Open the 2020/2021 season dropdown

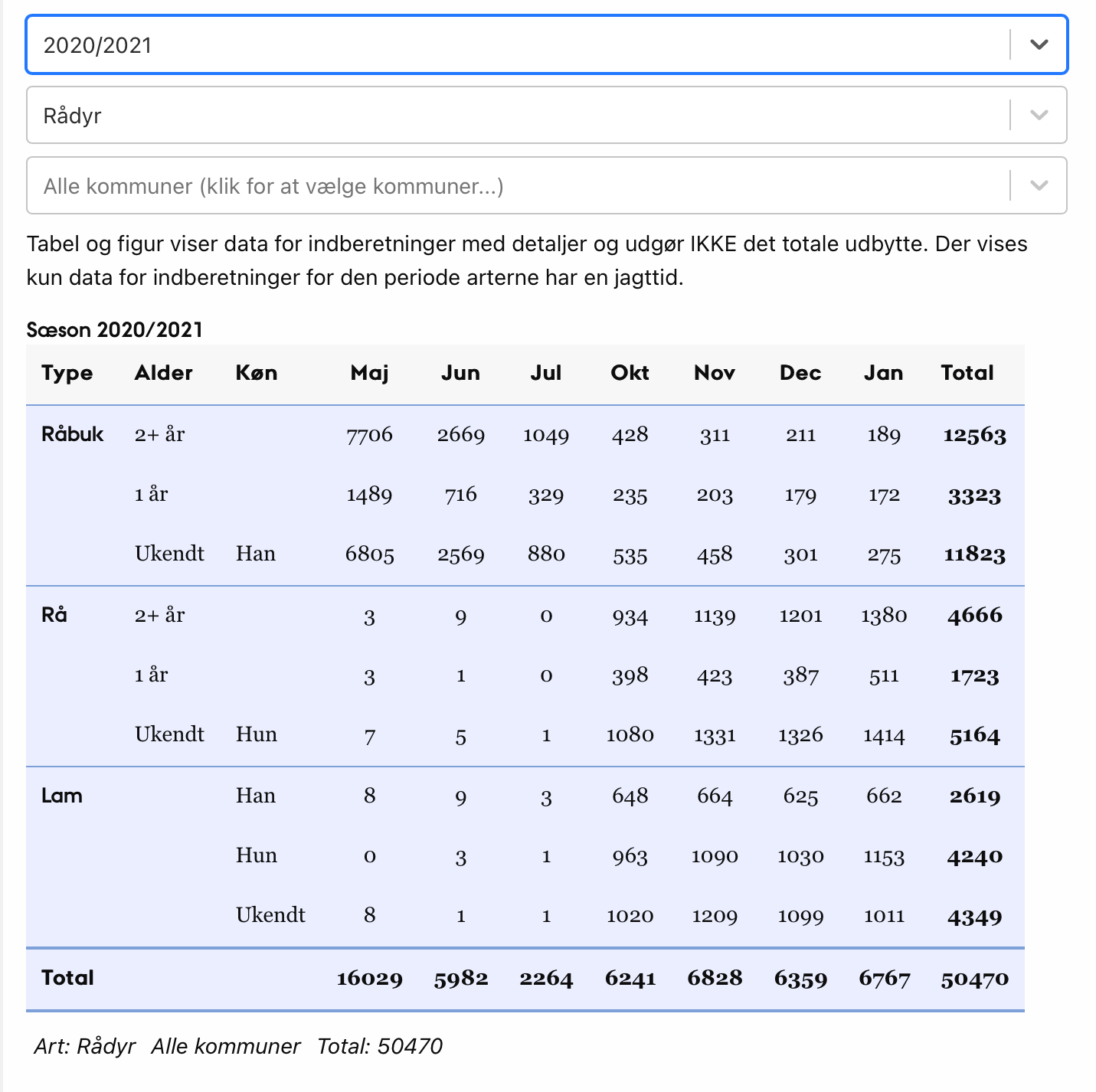click(x=521, y=45)
